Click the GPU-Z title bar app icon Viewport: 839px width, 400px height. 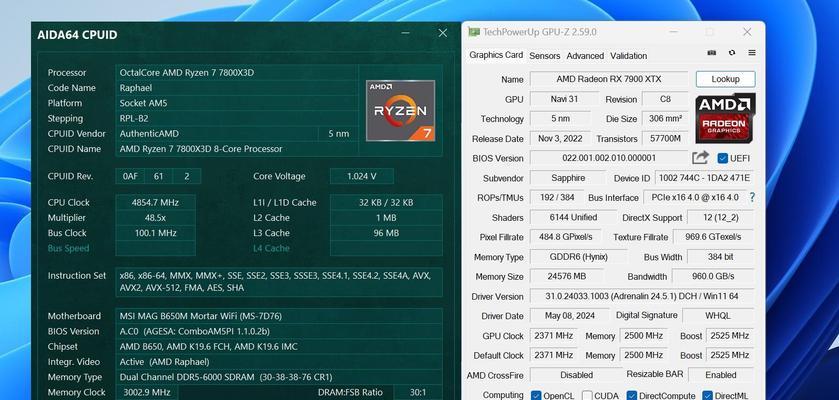[474, 32]
